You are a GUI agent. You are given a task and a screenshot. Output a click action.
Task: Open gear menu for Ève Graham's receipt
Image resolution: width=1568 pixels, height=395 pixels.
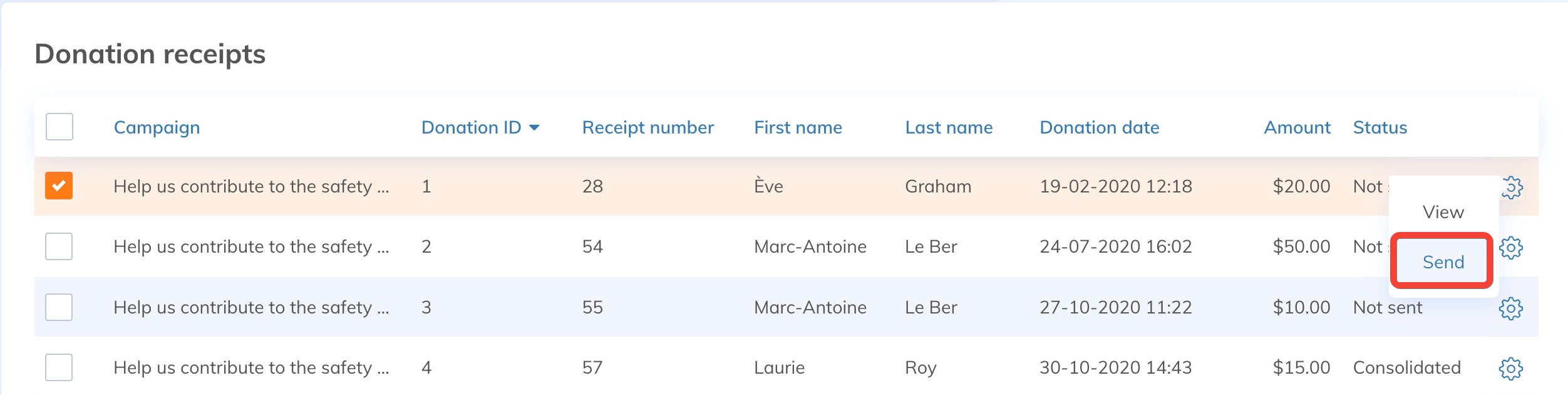pos(1512,187)
